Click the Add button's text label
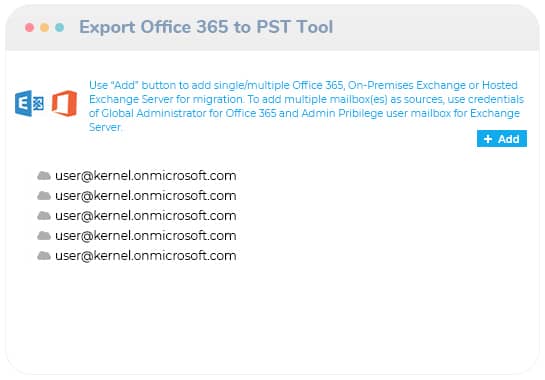Screen dimensions: 545x380 509,139
